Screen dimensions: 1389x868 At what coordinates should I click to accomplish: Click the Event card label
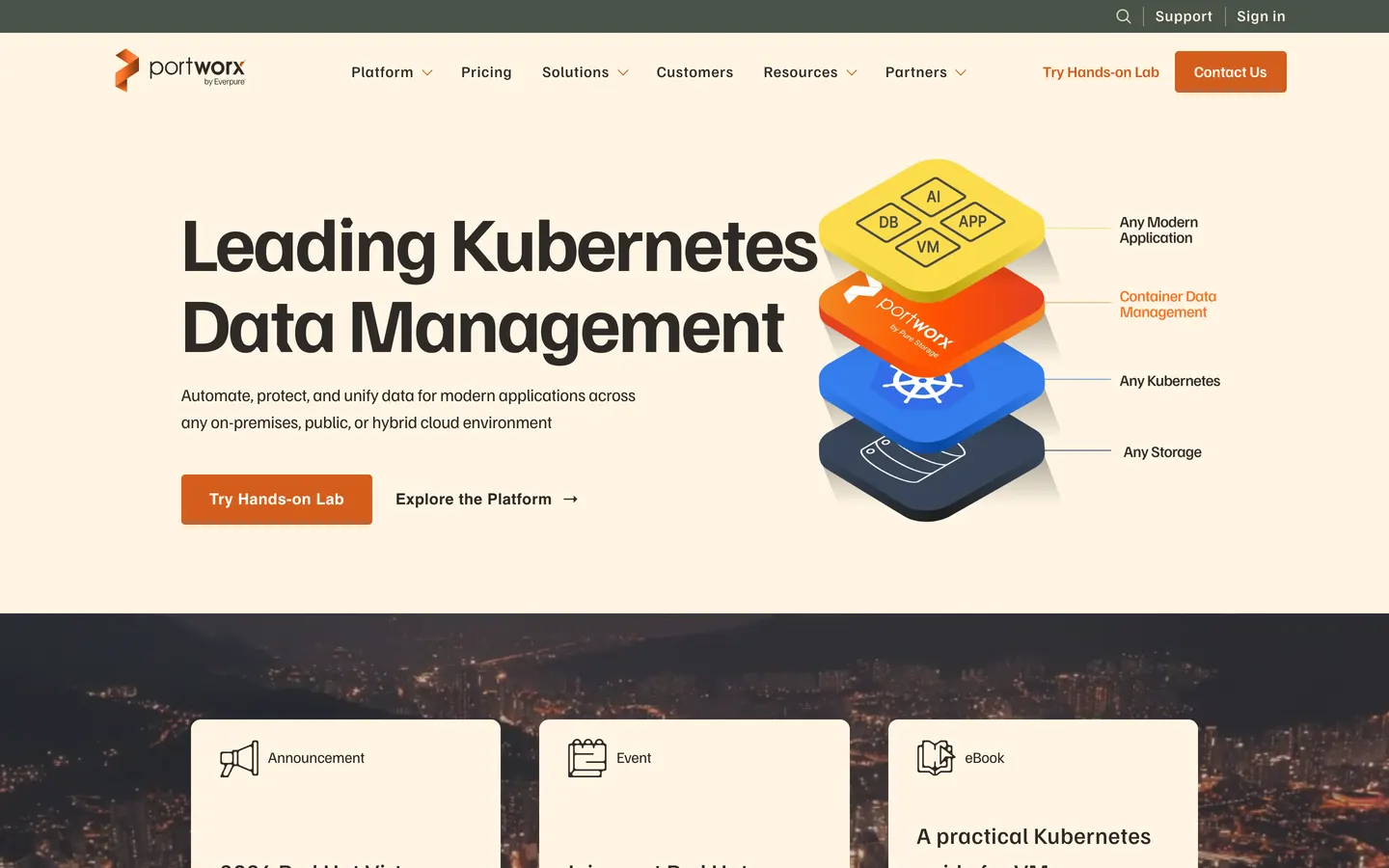pos(634,758)
